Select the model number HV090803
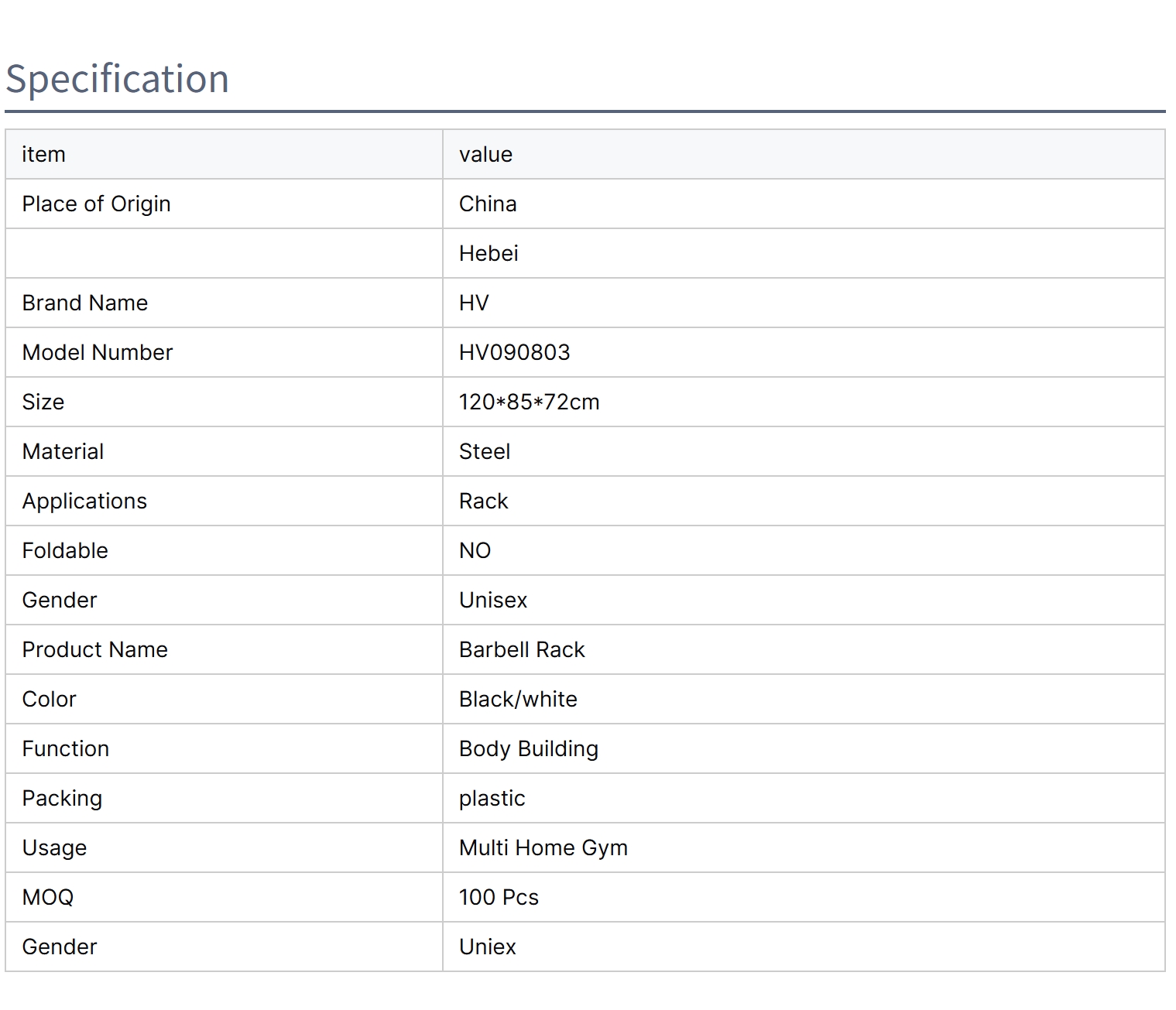Screen dimensions: 1176x1010 tap(514, 353)
